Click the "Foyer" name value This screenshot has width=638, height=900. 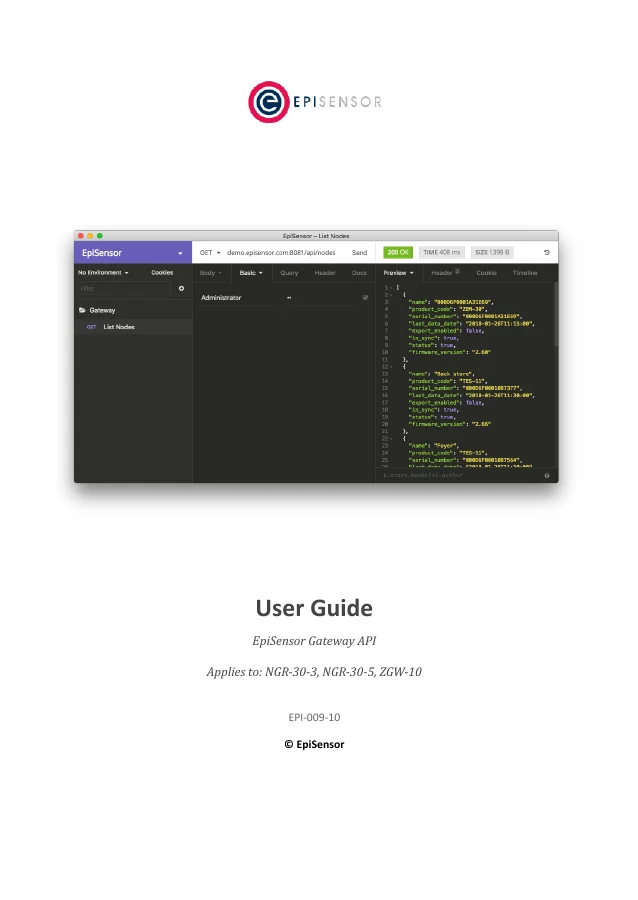point(446,446)
